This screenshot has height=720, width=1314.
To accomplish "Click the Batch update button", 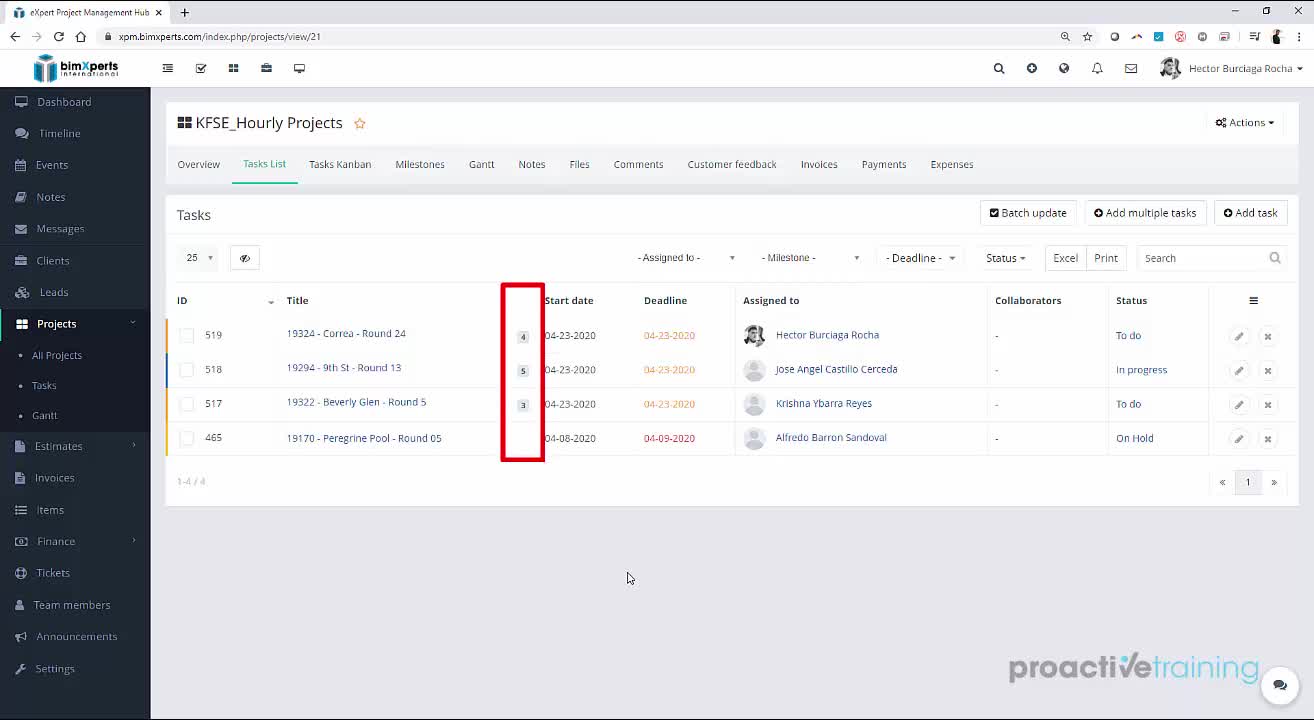I will (1028, 213).
